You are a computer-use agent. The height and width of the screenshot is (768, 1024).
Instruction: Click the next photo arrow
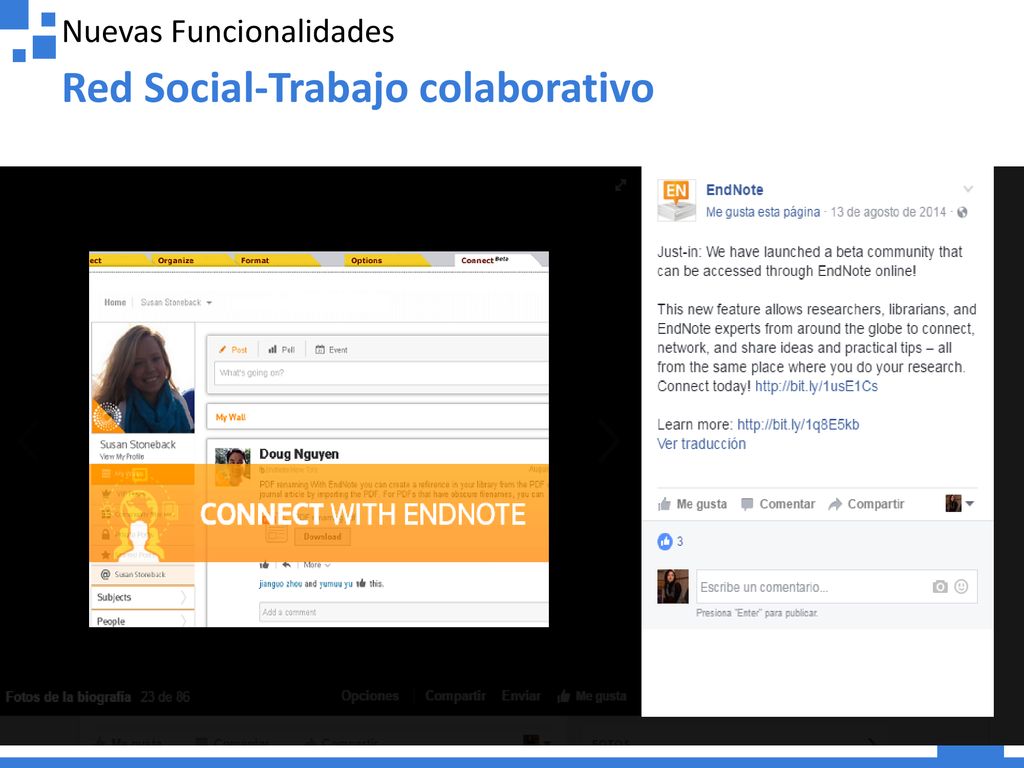pyautogui.click(x=609, y=440)
